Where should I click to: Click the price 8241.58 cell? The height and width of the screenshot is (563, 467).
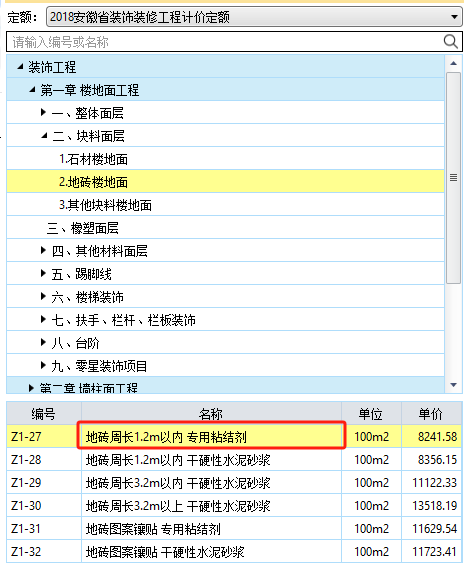[x=431, y=437]
